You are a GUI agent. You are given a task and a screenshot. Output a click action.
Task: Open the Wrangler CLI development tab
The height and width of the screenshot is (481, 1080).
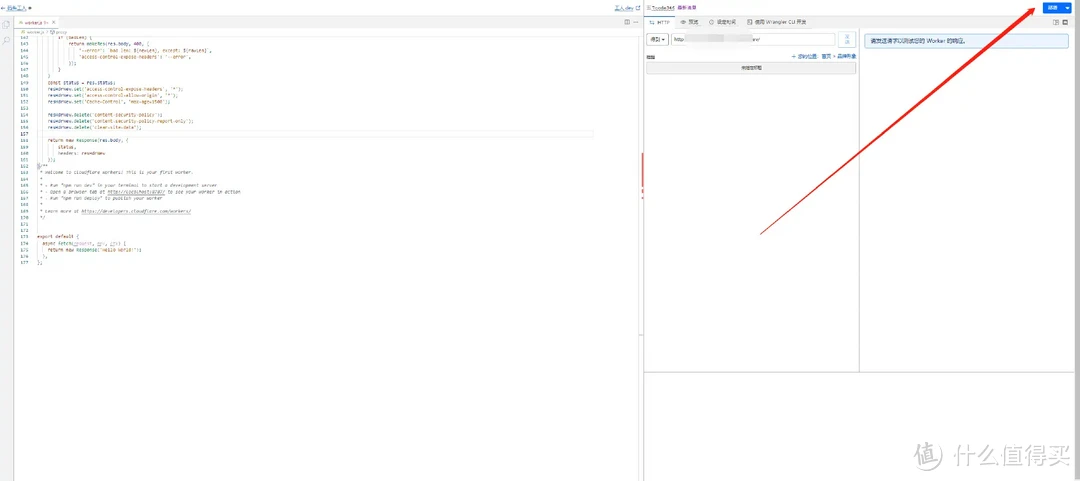[x=777, y=23]
